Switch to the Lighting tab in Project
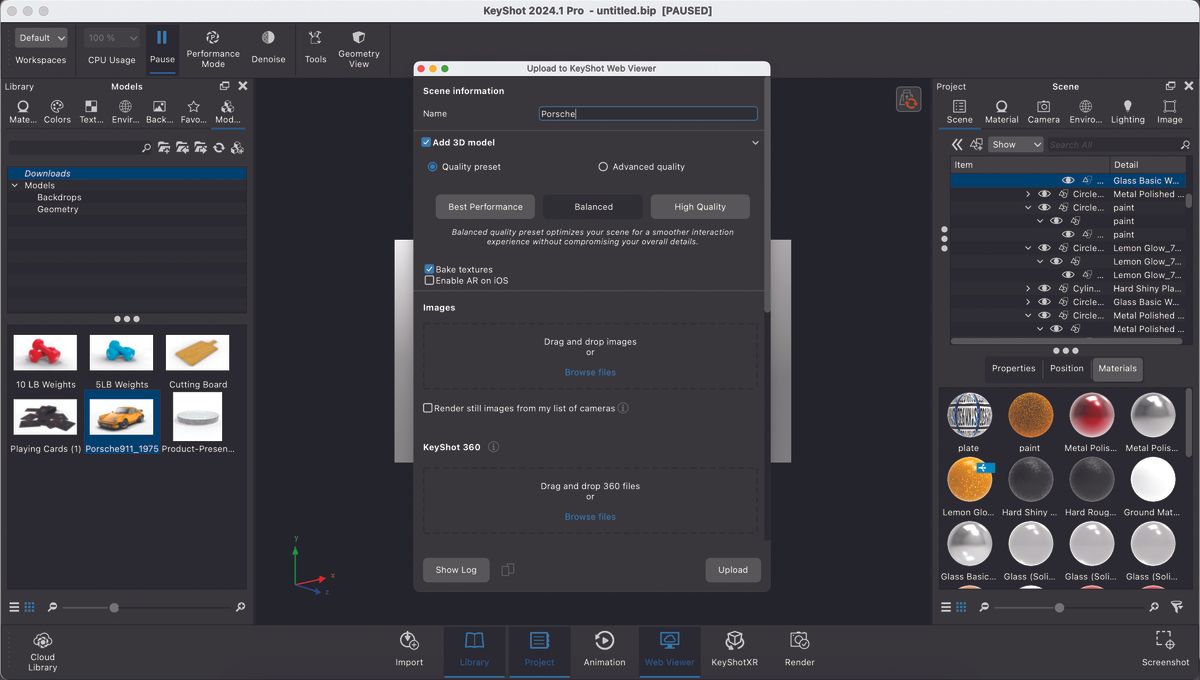The image size is (1200, 680). tap(1127, 112)
